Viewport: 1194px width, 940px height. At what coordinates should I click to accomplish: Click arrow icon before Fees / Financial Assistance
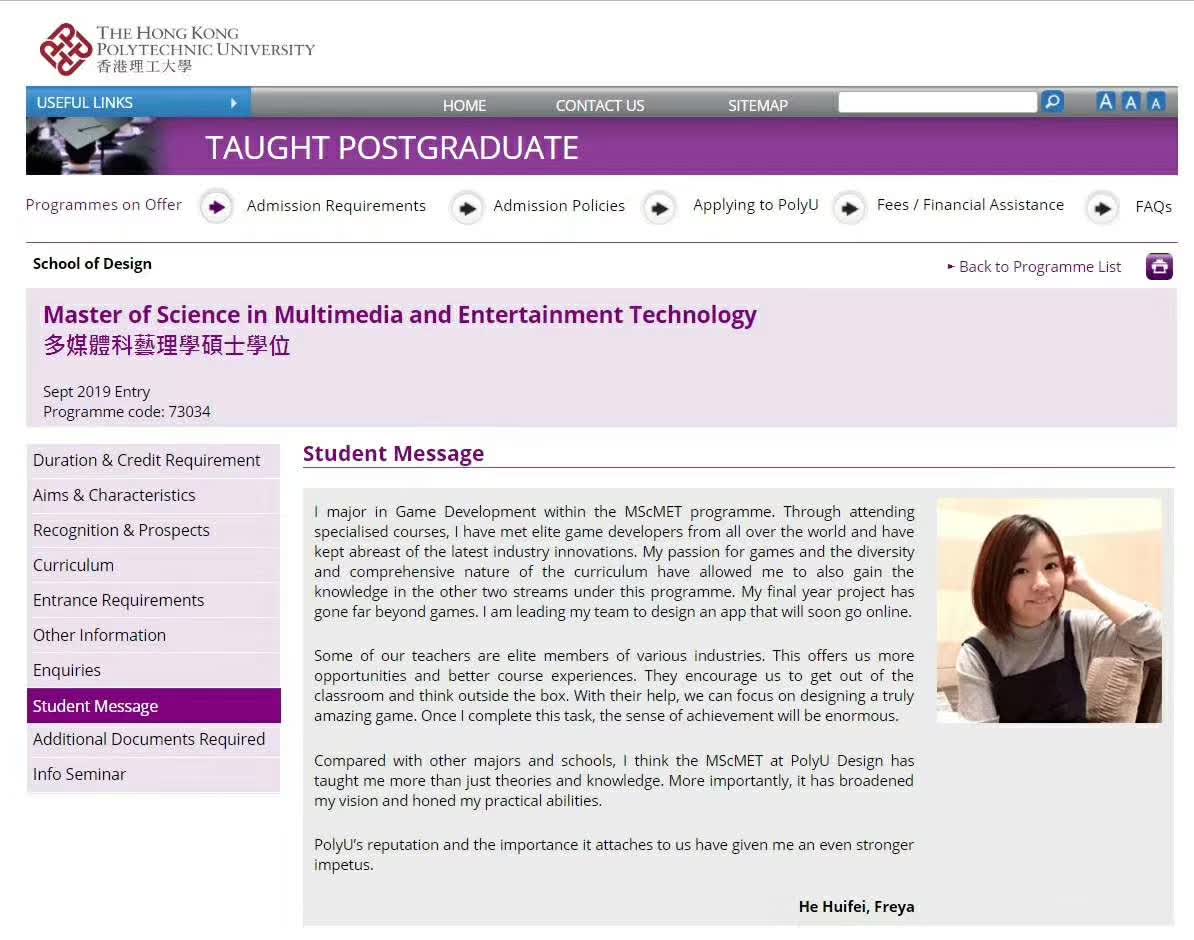[848, 208]
